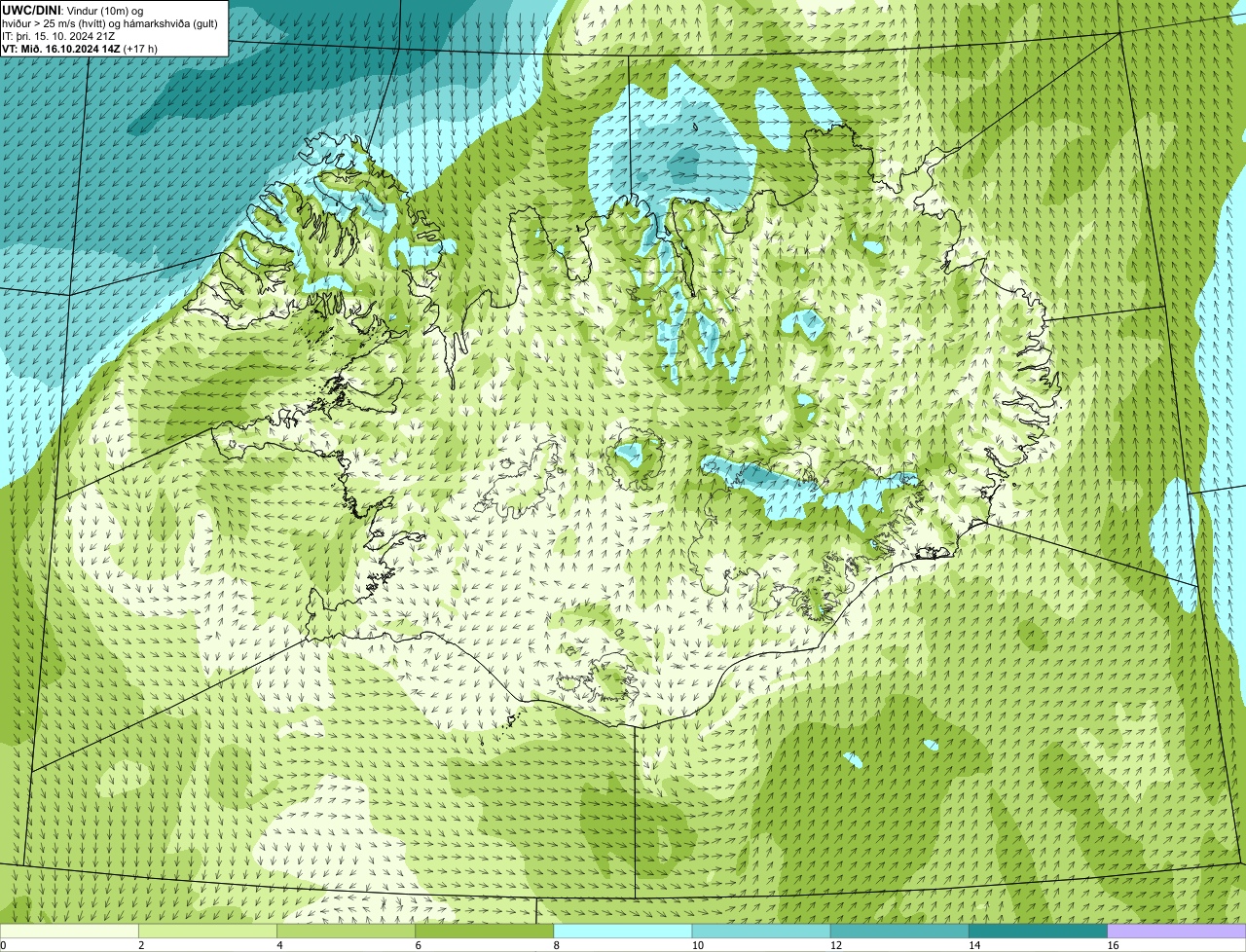Click the 4–6 m/s green legend swatch
This screenshot has height=952, width=1246.
[346, 931]
